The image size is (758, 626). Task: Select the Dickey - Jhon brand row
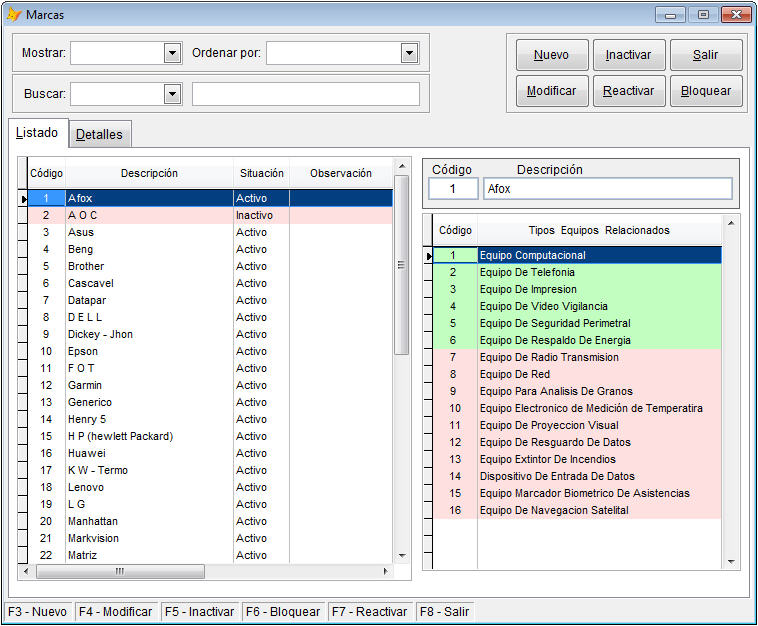pos(210,334)
